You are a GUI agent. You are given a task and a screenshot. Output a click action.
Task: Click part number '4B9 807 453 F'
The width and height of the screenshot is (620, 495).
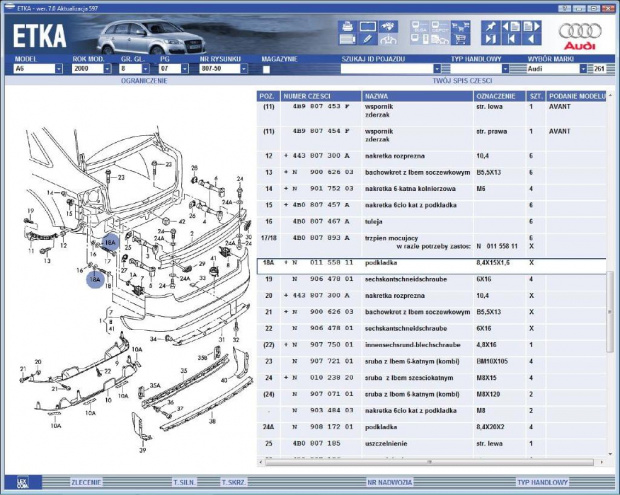pos(321,106)
